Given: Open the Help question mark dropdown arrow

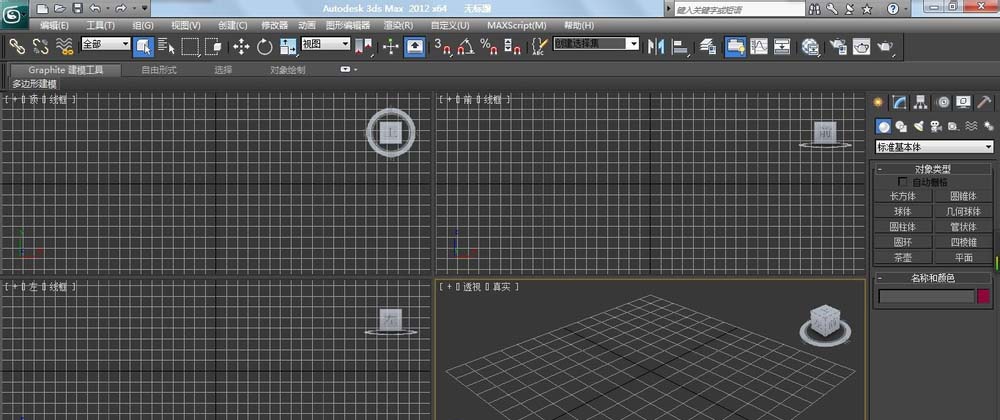Looking at the screenshot, I should pyautogui.click(x=906, y=10).
